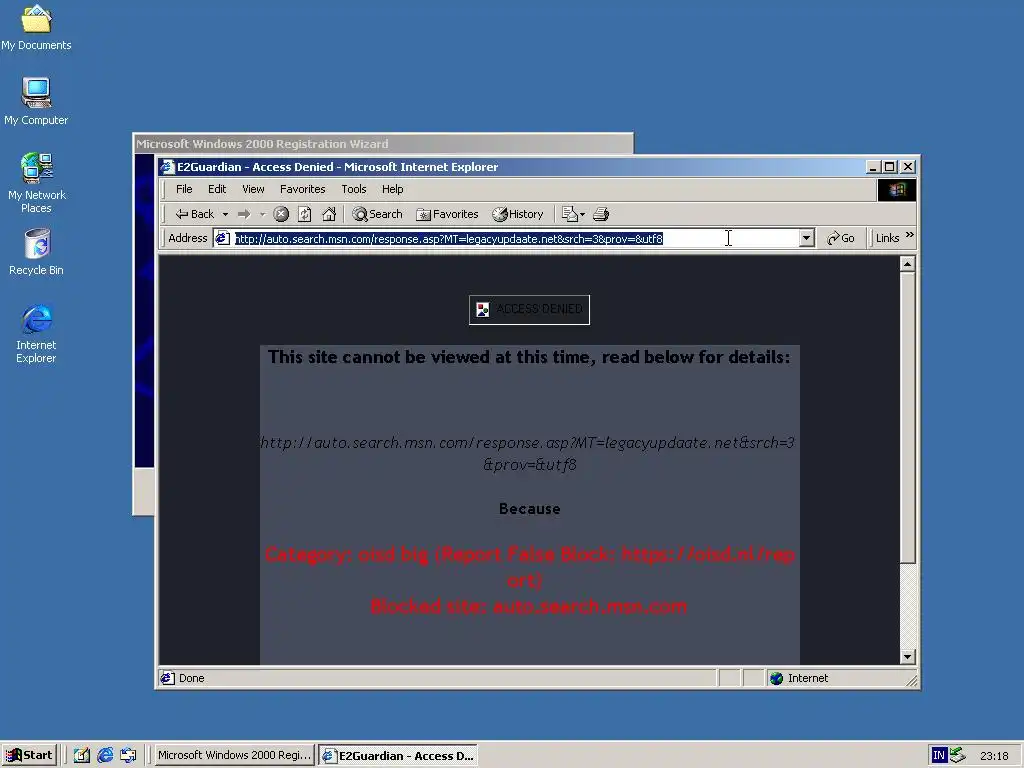Expand the Links toolbar chevron
The image size is (1024, 768).
click(x=910, y=235)
